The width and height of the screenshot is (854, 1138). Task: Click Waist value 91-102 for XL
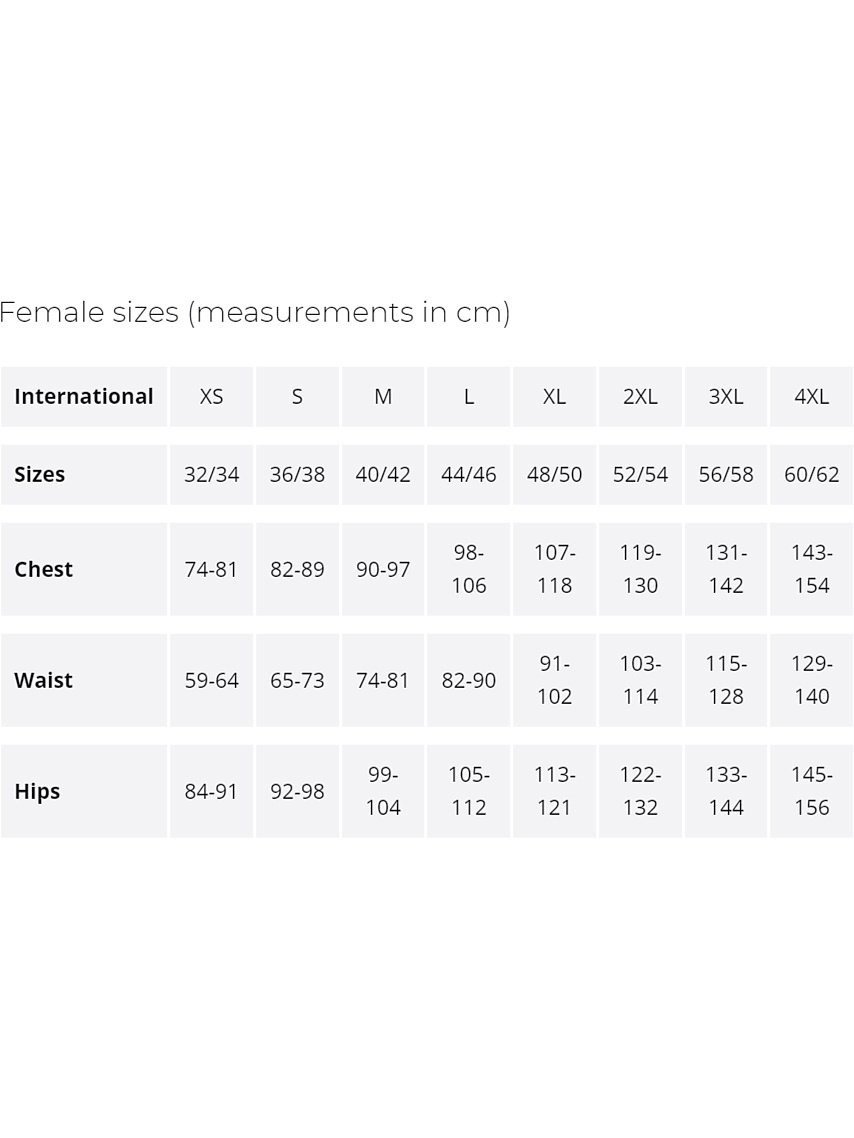click(554, 680)
